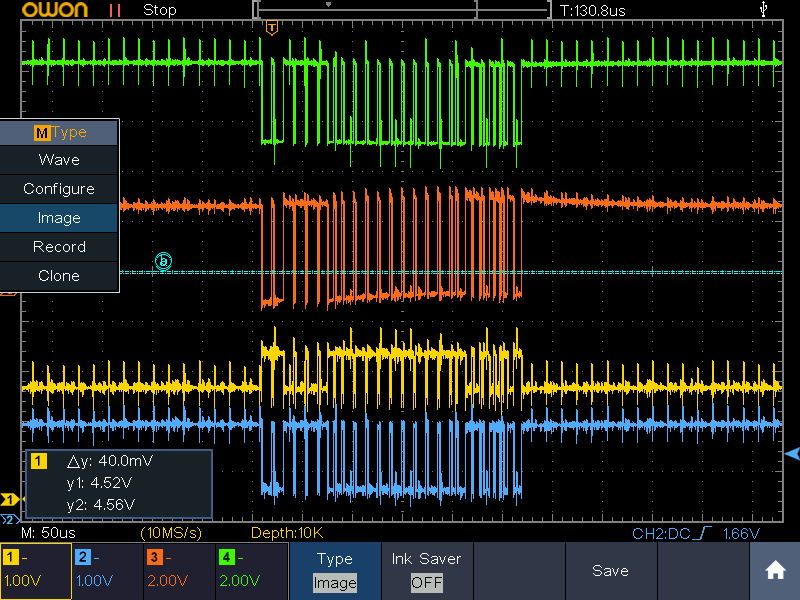Click the Depth:10K readout

[287, 533]
